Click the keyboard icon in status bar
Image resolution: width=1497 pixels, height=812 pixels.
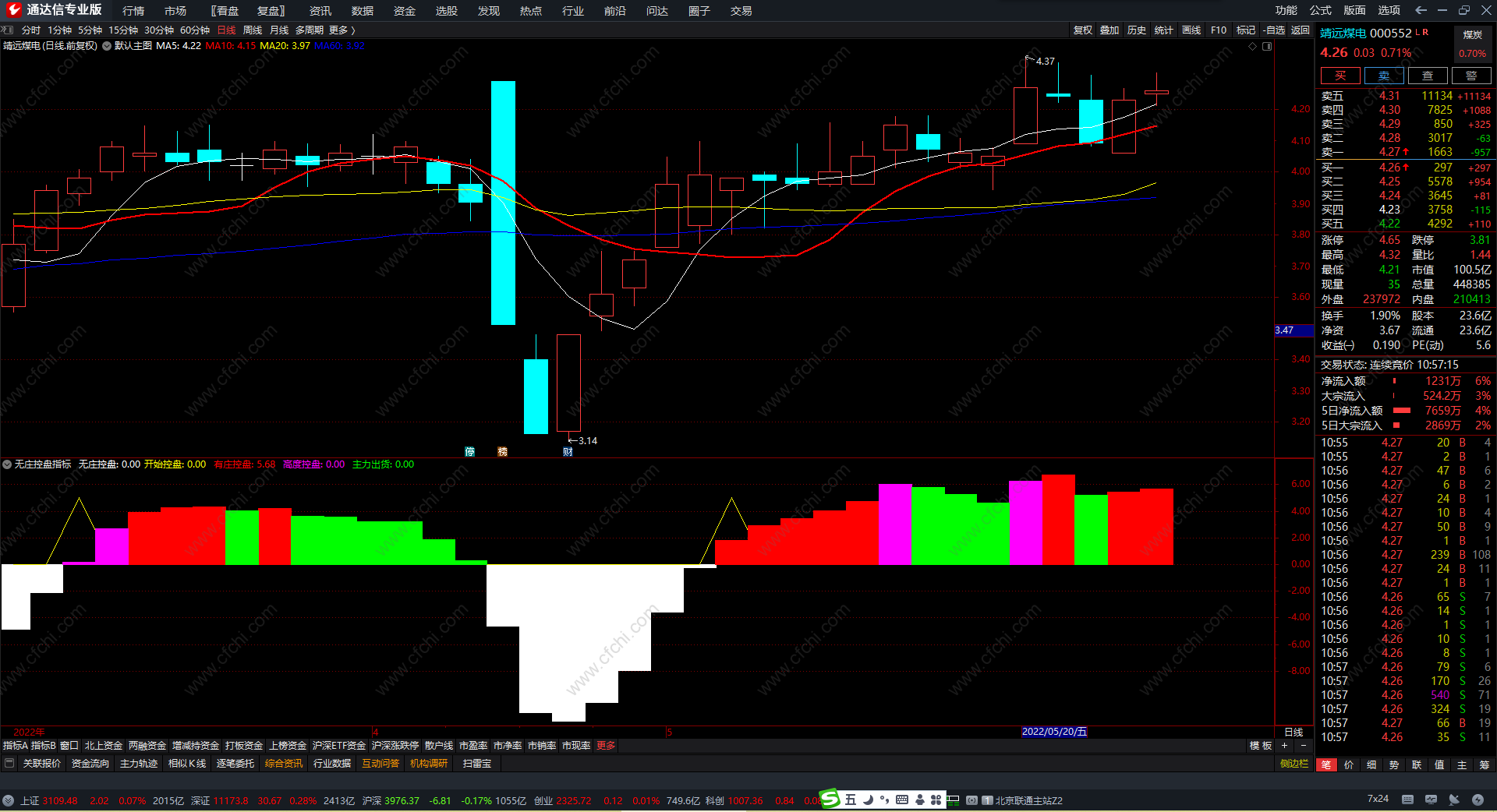click(x=1407, y=800)
